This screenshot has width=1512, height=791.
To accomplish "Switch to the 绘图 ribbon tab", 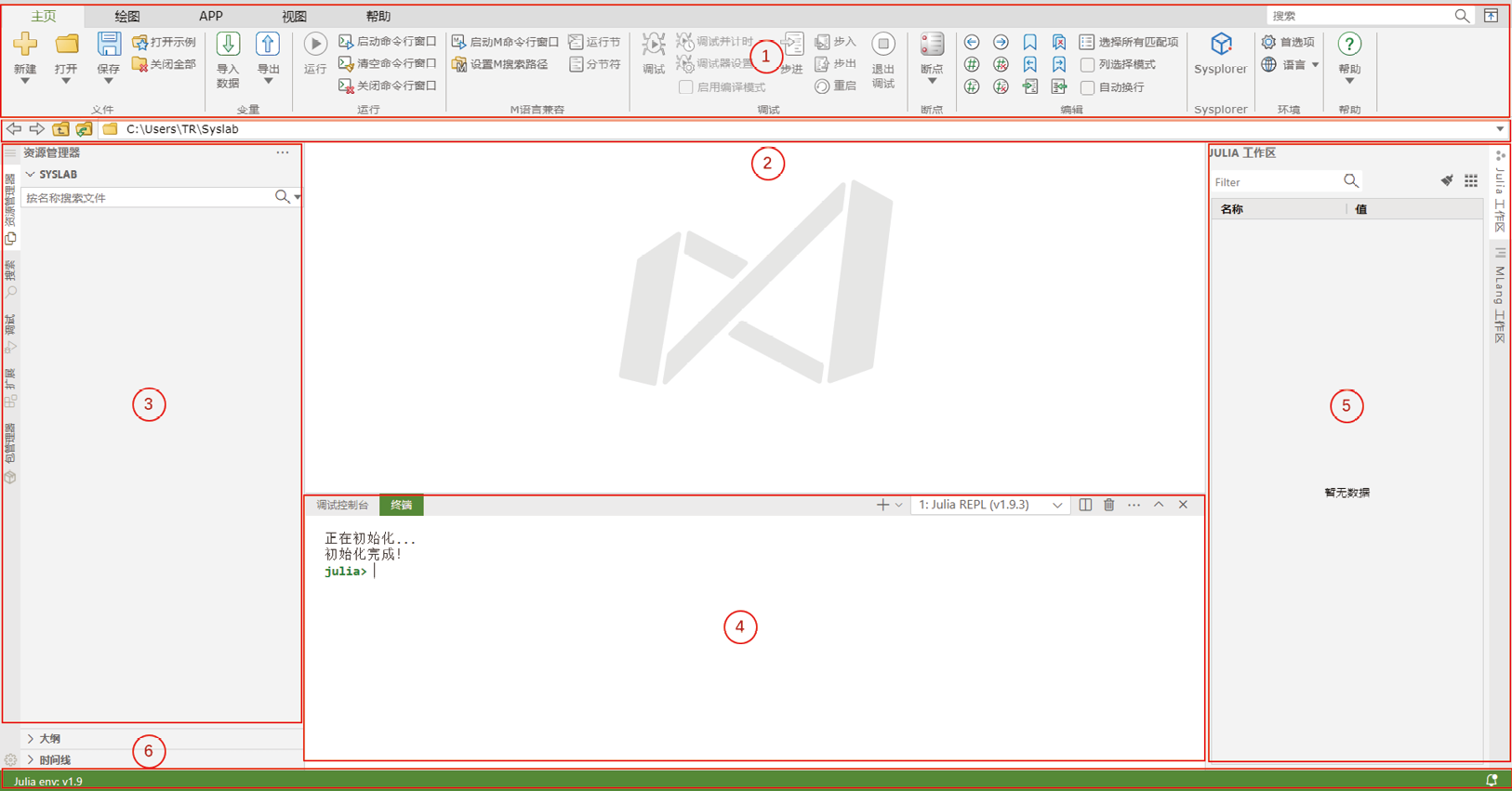I will pos(127,17).
